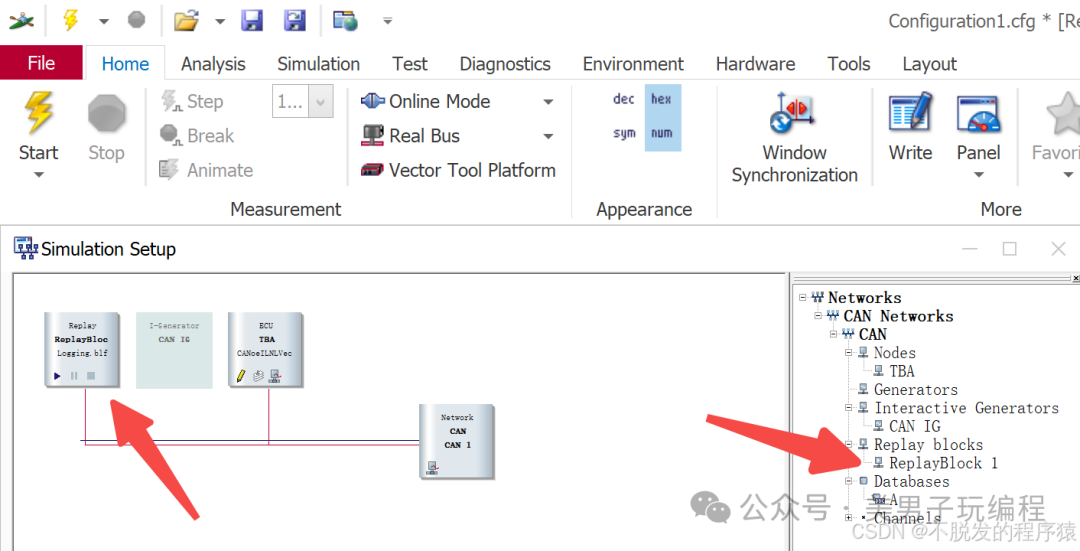This screenshot has height=551, width=1080.
Task: Click the Favorites star icon
Action: click(1064, 114)
